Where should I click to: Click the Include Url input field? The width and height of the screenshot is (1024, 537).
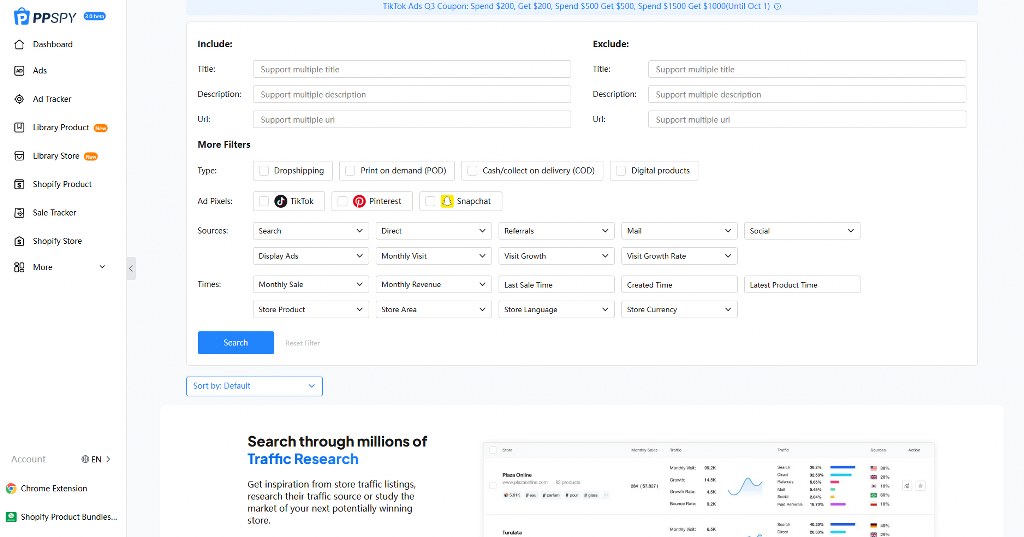coord(411,120)
